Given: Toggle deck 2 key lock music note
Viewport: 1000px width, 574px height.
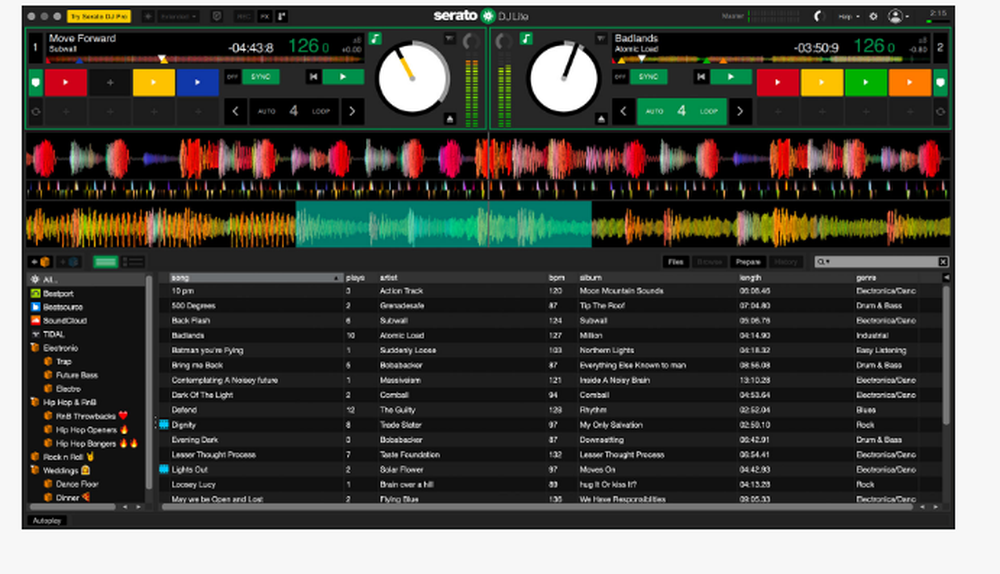Looking at the screenshot, I should (526, 39).
